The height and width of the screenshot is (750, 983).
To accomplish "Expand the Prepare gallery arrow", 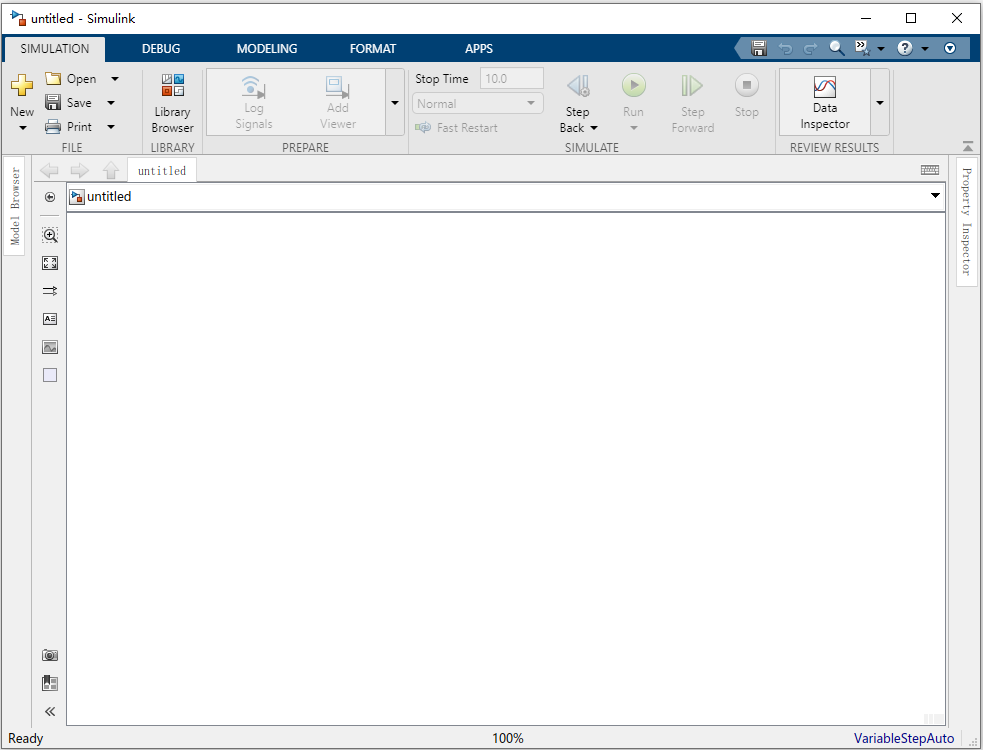I will [395, 102].
